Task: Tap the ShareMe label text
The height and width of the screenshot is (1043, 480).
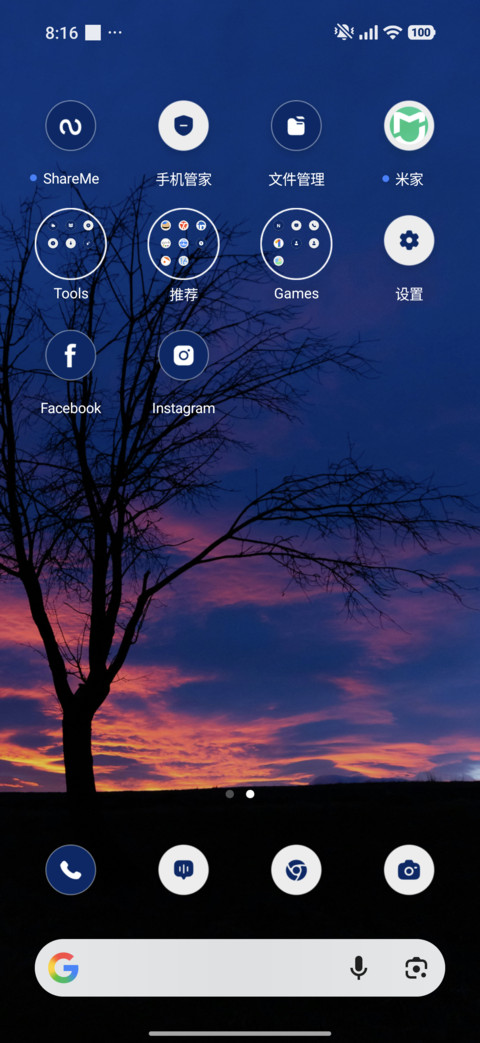Action: pyautogui.click(x=71, y=178)
